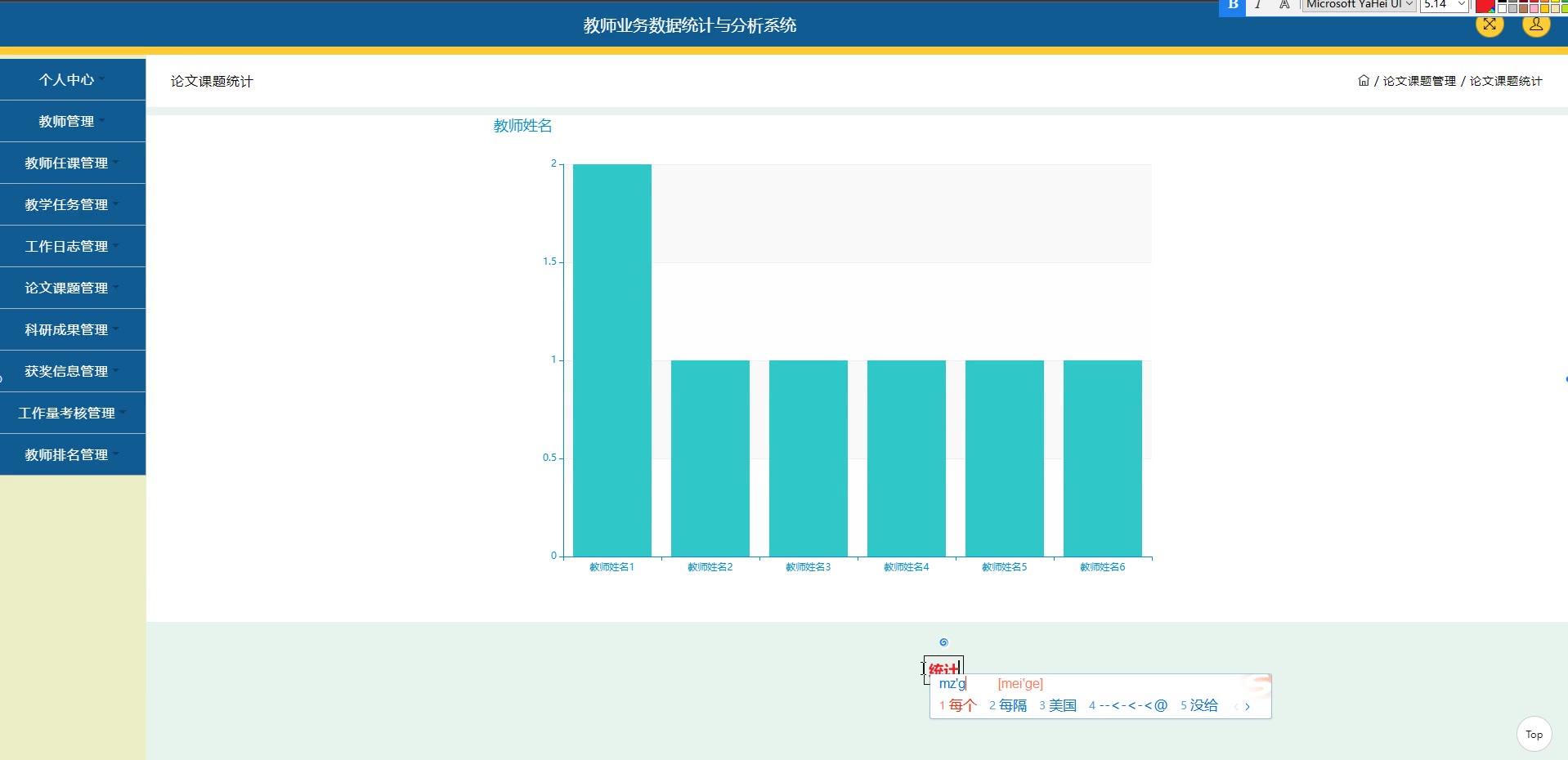
Task: Click the blue swirl icon above text box
Action: 943,642
